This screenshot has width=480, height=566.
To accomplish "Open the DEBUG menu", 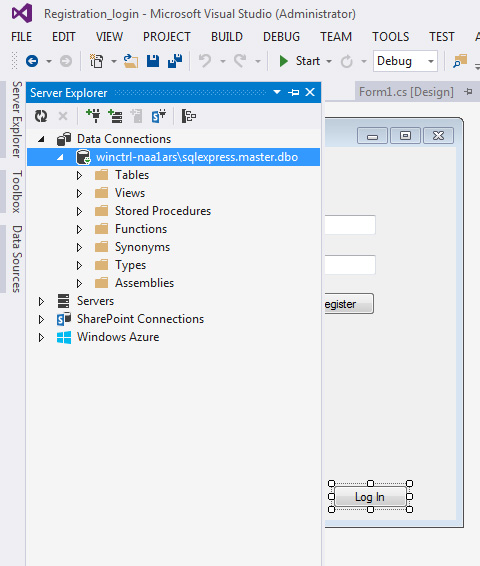I will click(282, 37).
